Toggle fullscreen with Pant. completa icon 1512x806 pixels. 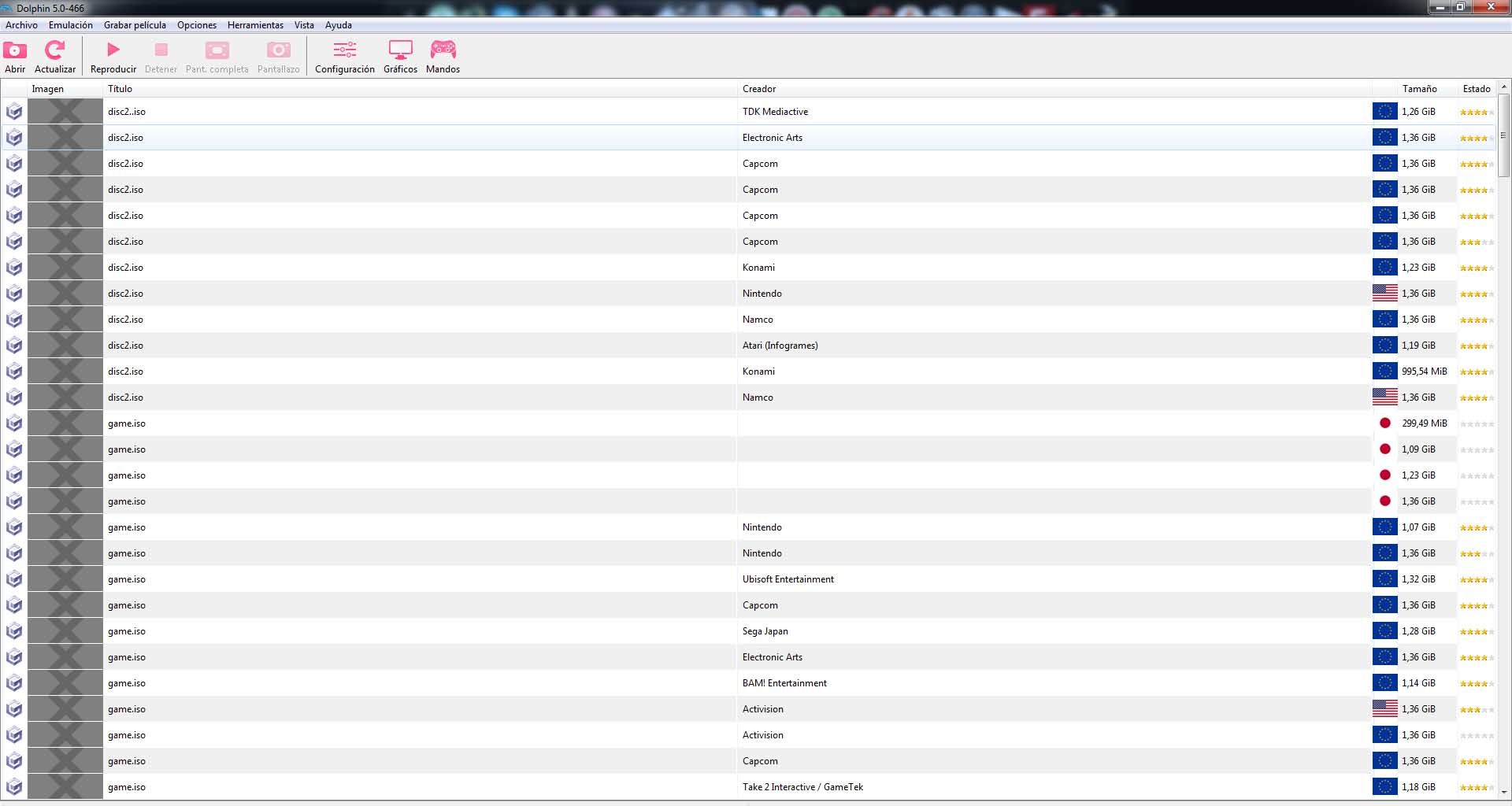click(217, 50)
